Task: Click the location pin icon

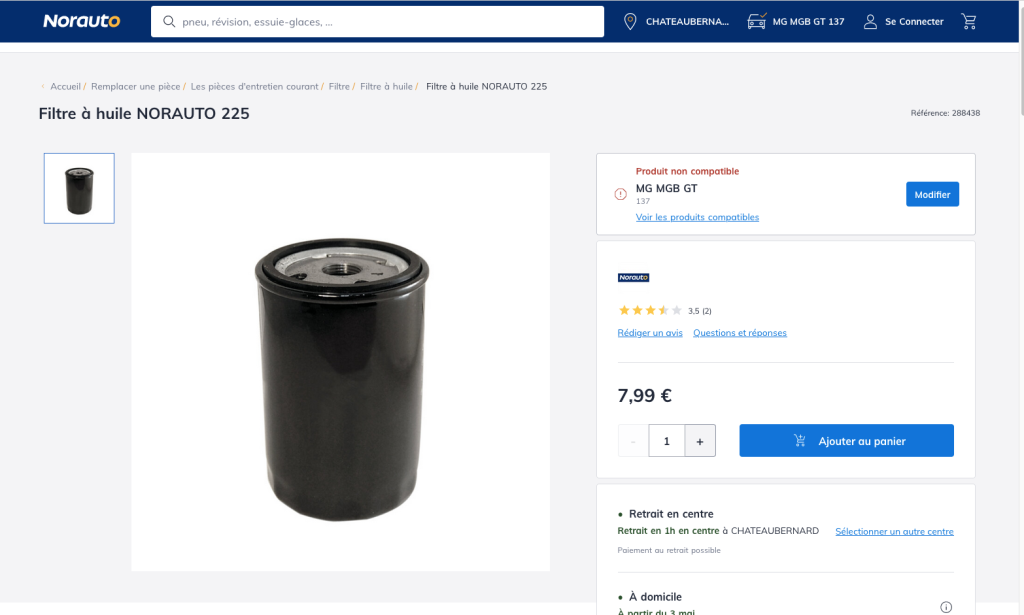Action: tap(630, 22)
